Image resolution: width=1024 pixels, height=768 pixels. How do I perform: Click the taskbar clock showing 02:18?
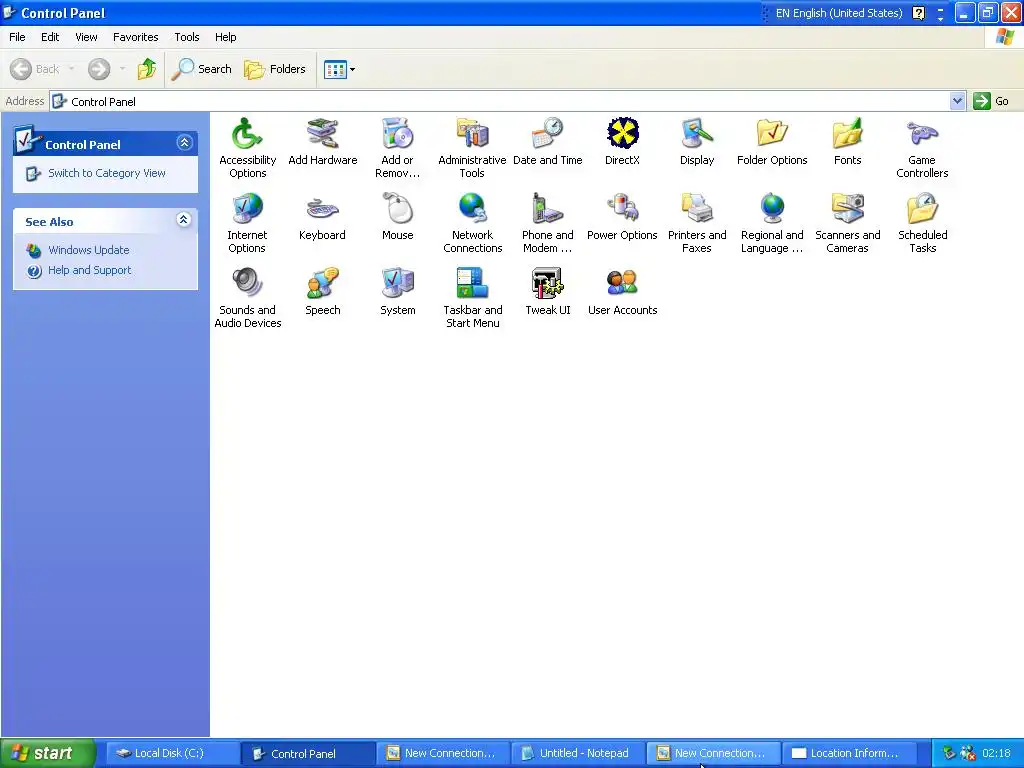(996, 753)
